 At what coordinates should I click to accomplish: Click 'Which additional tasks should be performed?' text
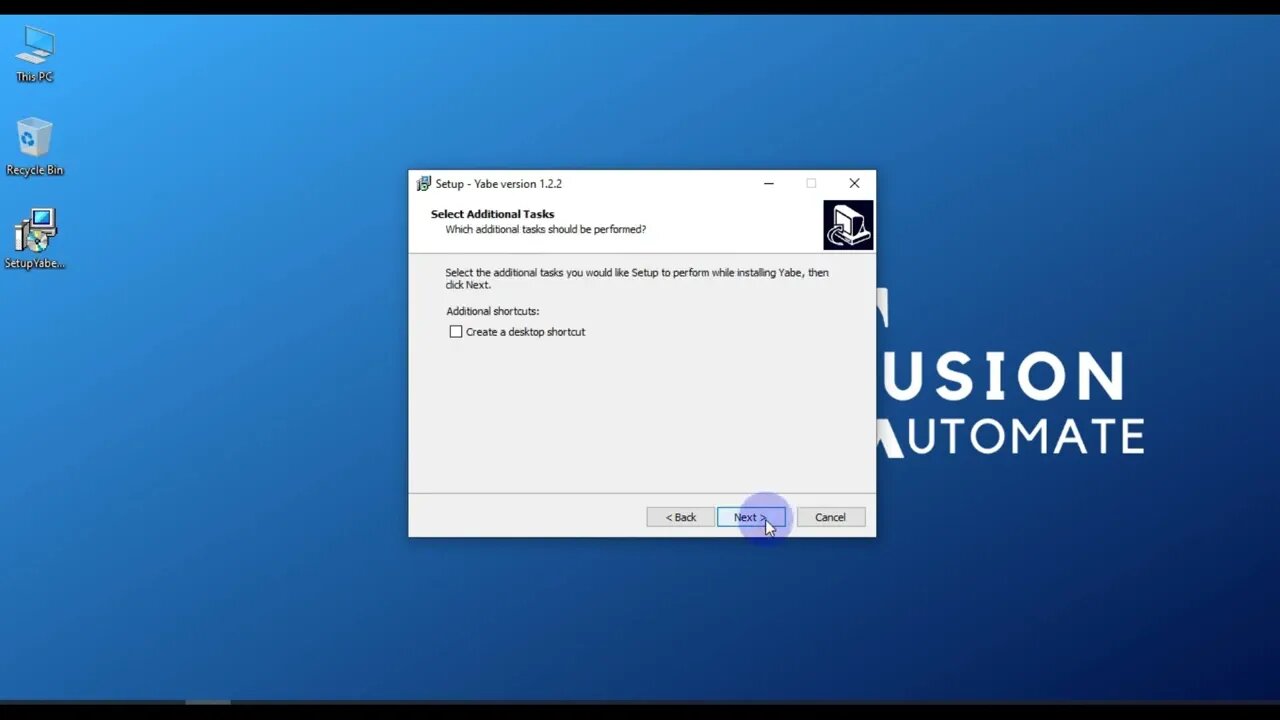pos(546,229)
